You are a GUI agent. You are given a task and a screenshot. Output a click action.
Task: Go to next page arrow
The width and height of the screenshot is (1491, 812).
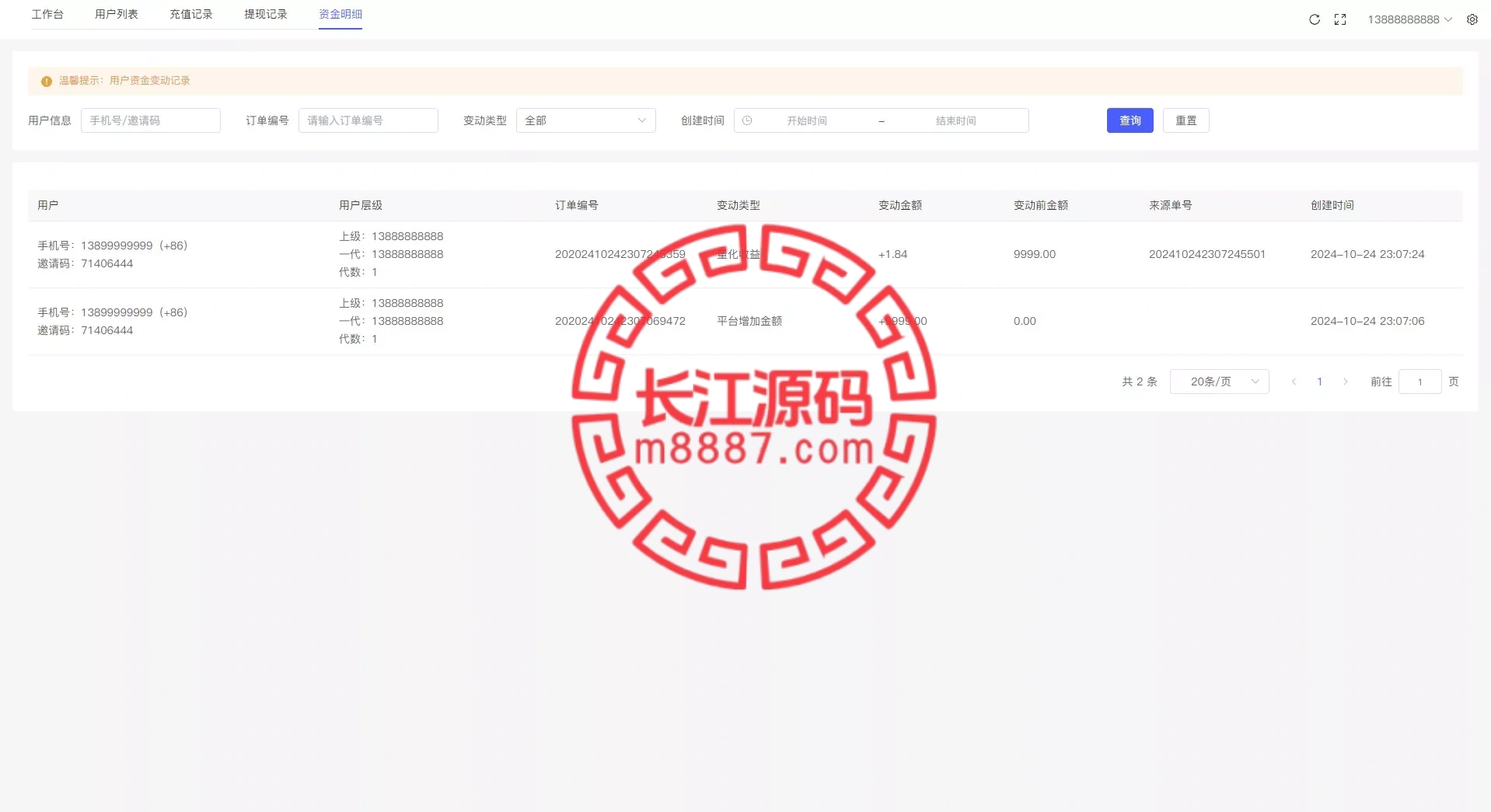click(x=1346, y=382)
